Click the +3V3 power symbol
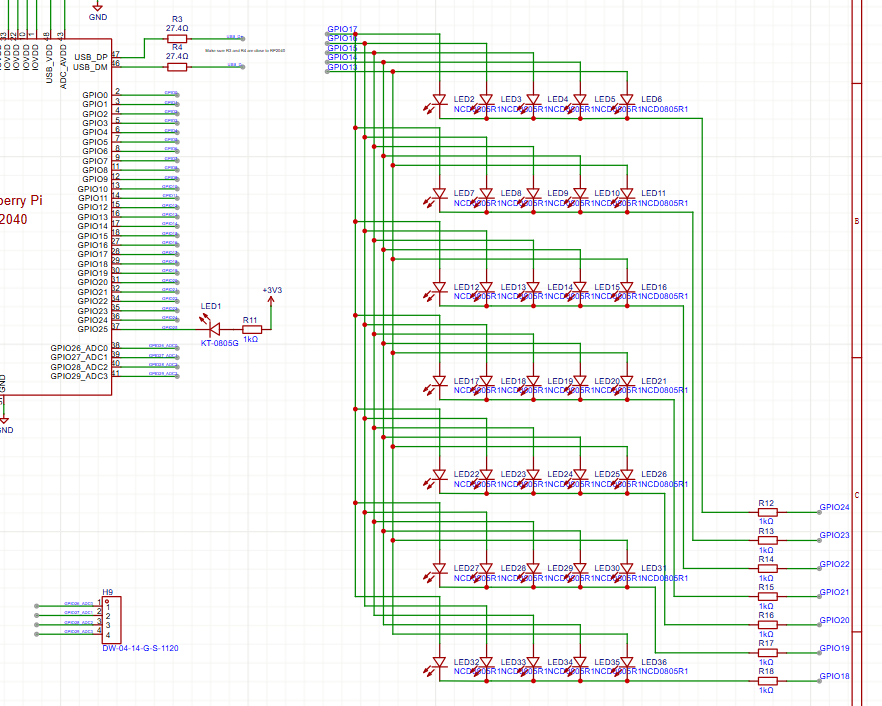The height and width of the screenshot is (706, 882). 271,292
